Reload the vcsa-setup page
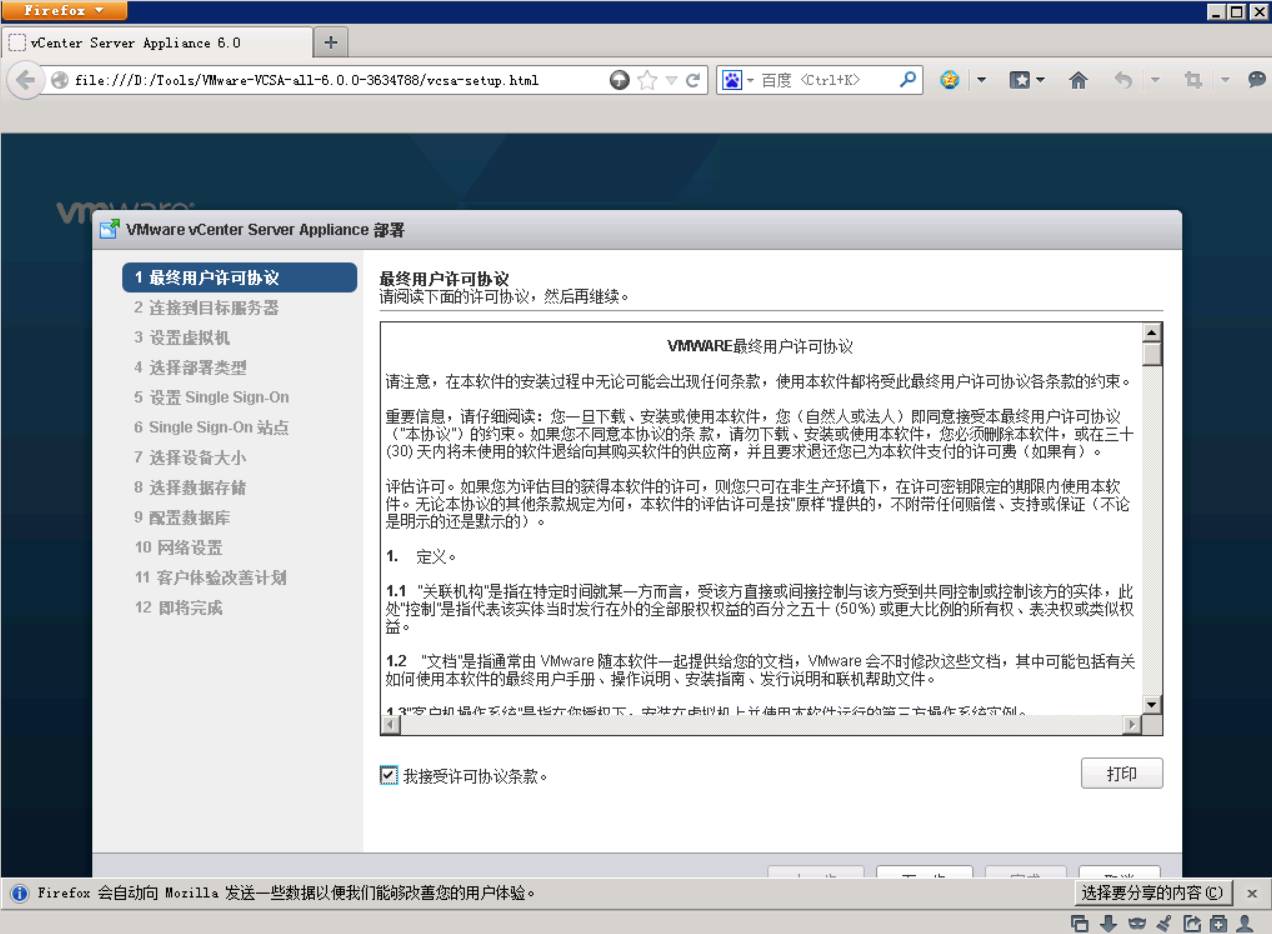This screenshot has width=1272, height=934. click(x=692, y=80)
